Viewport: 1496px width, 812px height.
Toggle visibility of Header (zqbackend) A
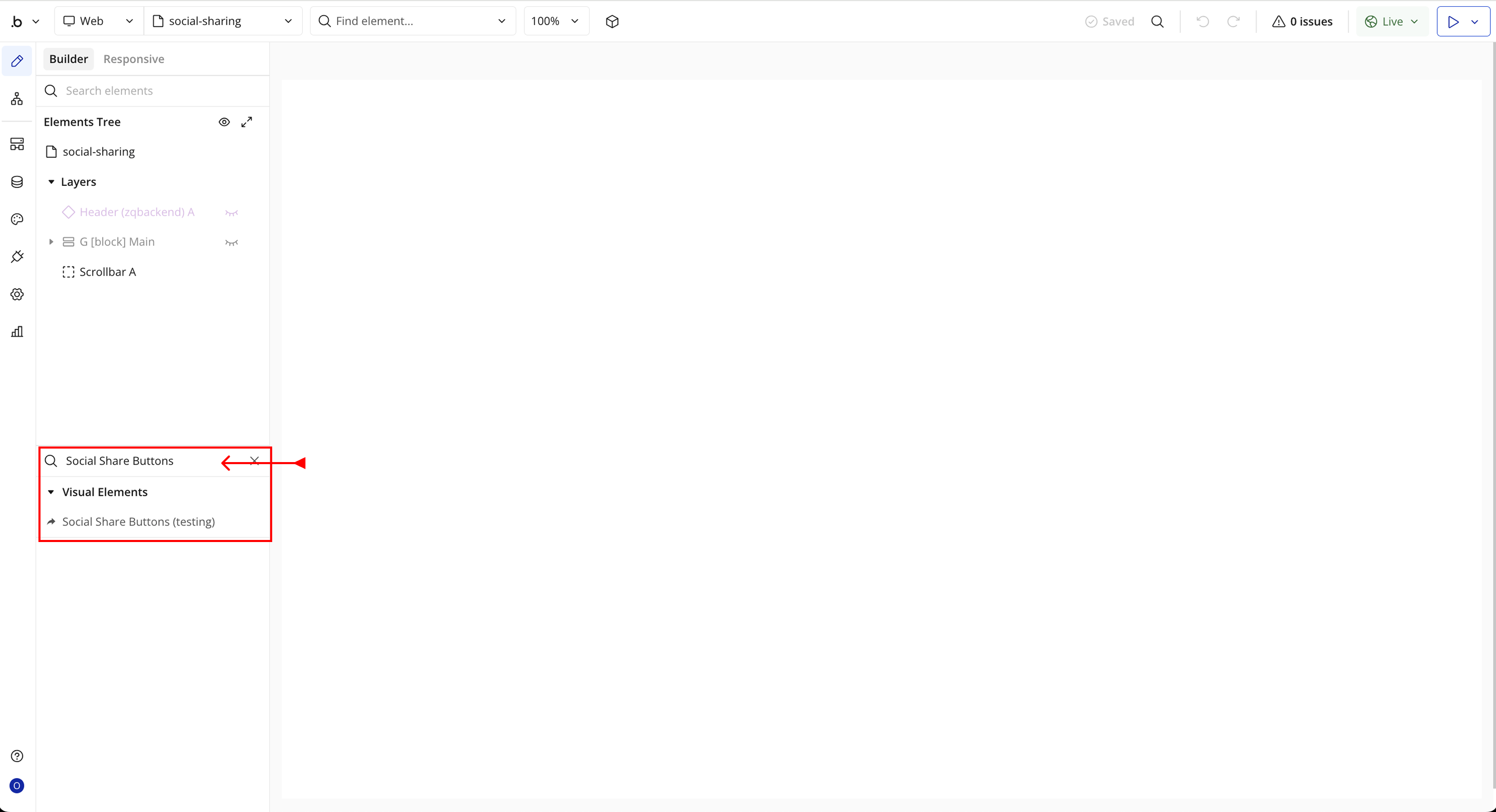(x=232, y=212)
